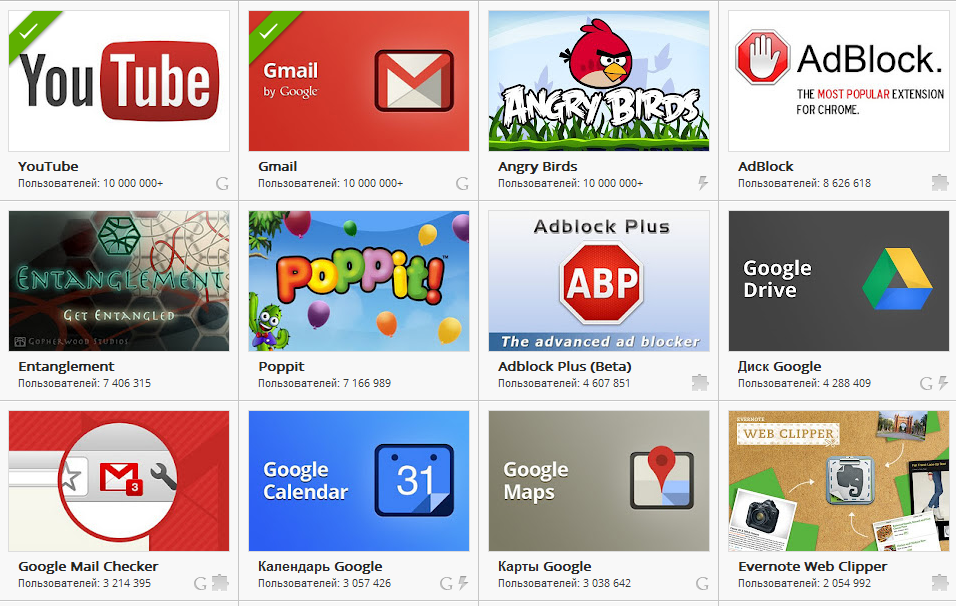The width and height of the screenshot is (956, 606).
Task: Click the lightning icon under Диск Google
Action: tap(943, 383)
